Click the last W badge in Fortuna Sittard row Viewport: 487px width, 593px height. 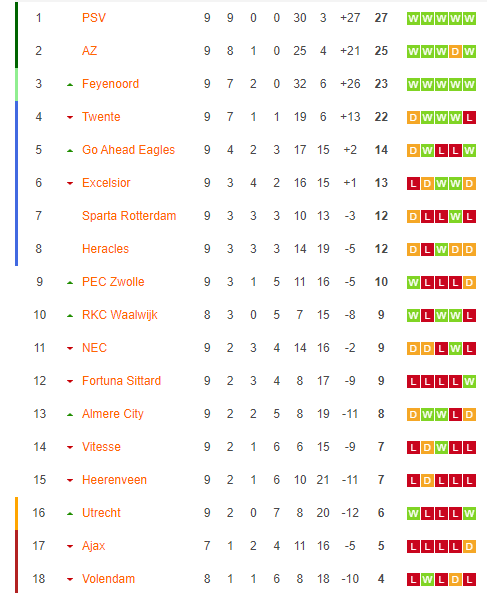click(469, 382)
